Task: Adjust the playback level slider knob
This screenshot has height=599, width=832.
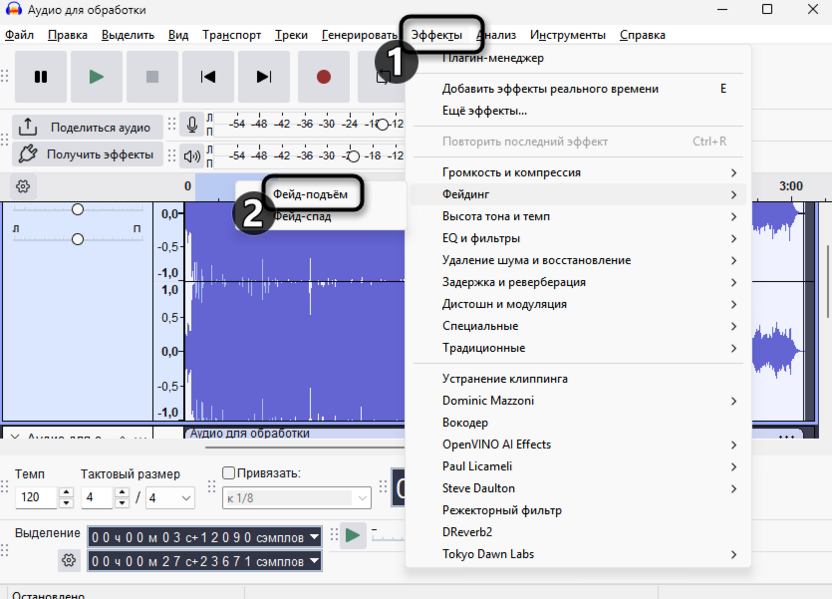Action: tap(353, 156)
